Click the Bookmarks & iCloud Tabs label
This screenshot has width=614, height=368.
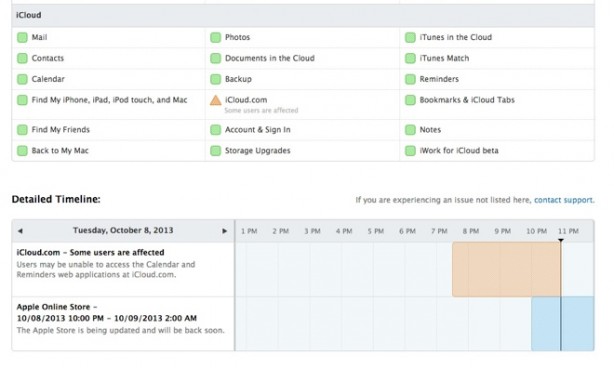pos(467,100)
